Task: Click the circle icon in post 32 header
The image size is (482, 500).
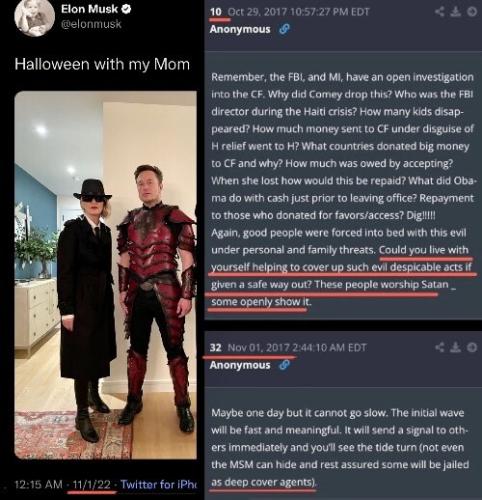Action: [472, 347]
